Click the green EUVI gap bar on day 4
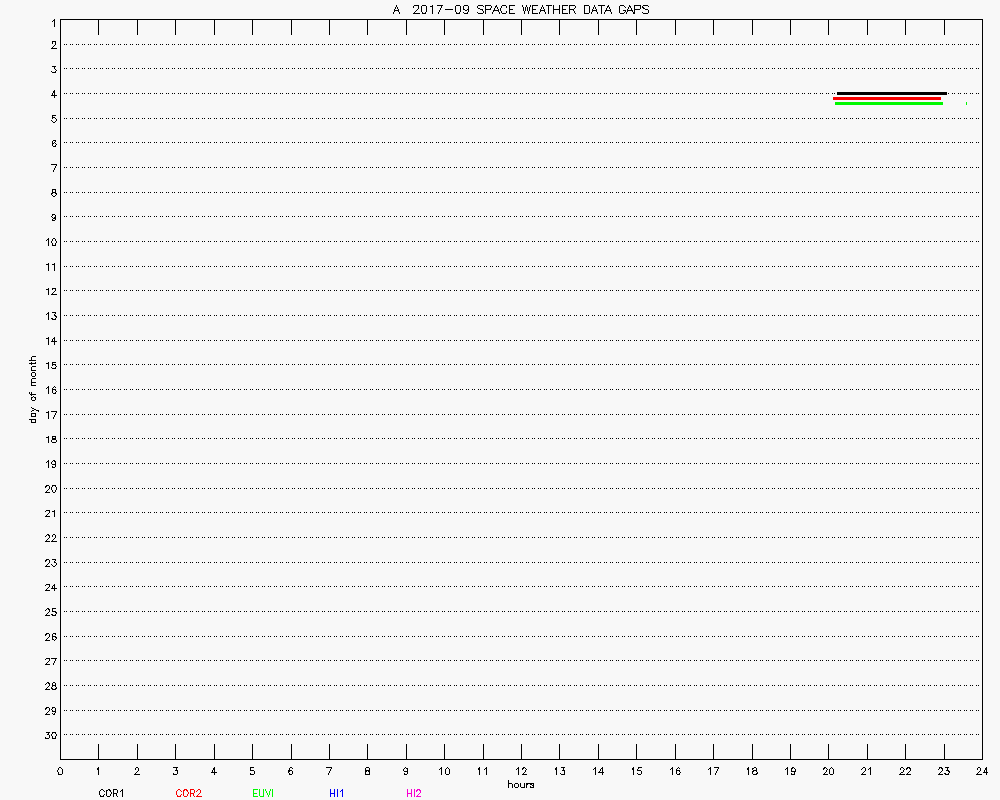 (889, 103)
